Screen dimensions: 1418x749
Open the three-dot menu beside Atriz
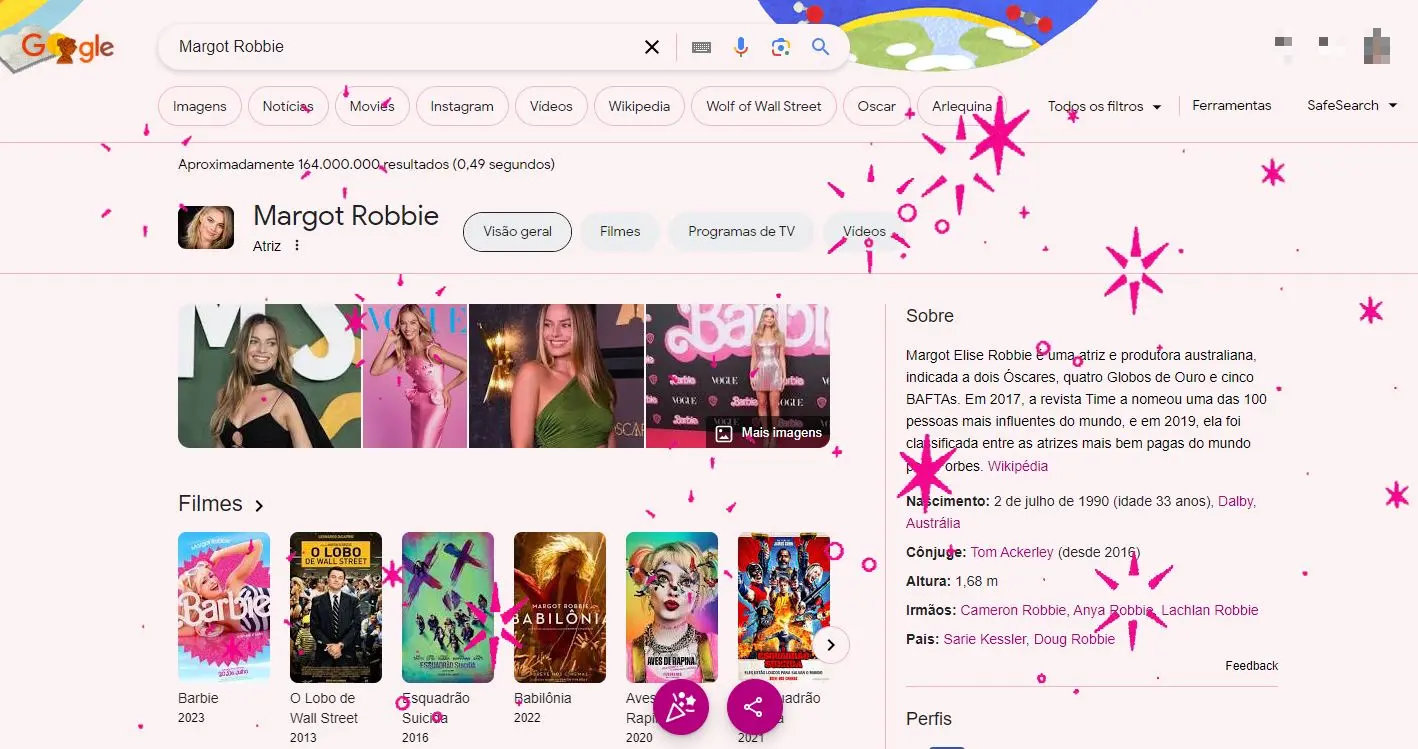click(297, 245)
